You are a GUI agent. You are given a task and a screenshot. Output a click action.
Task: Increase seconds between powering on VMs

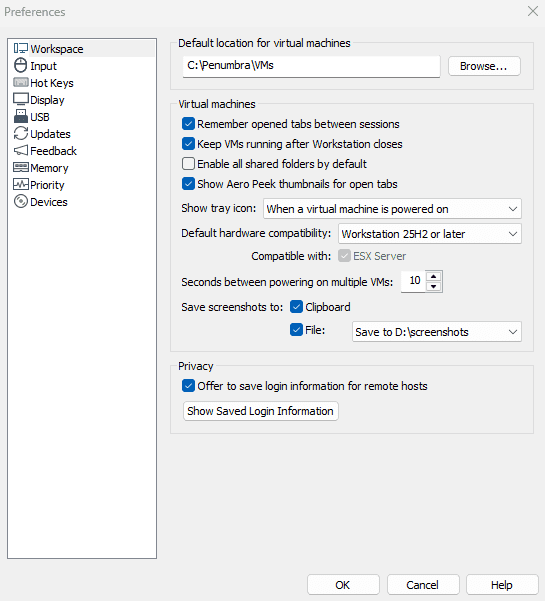click(x=433, y=276)
